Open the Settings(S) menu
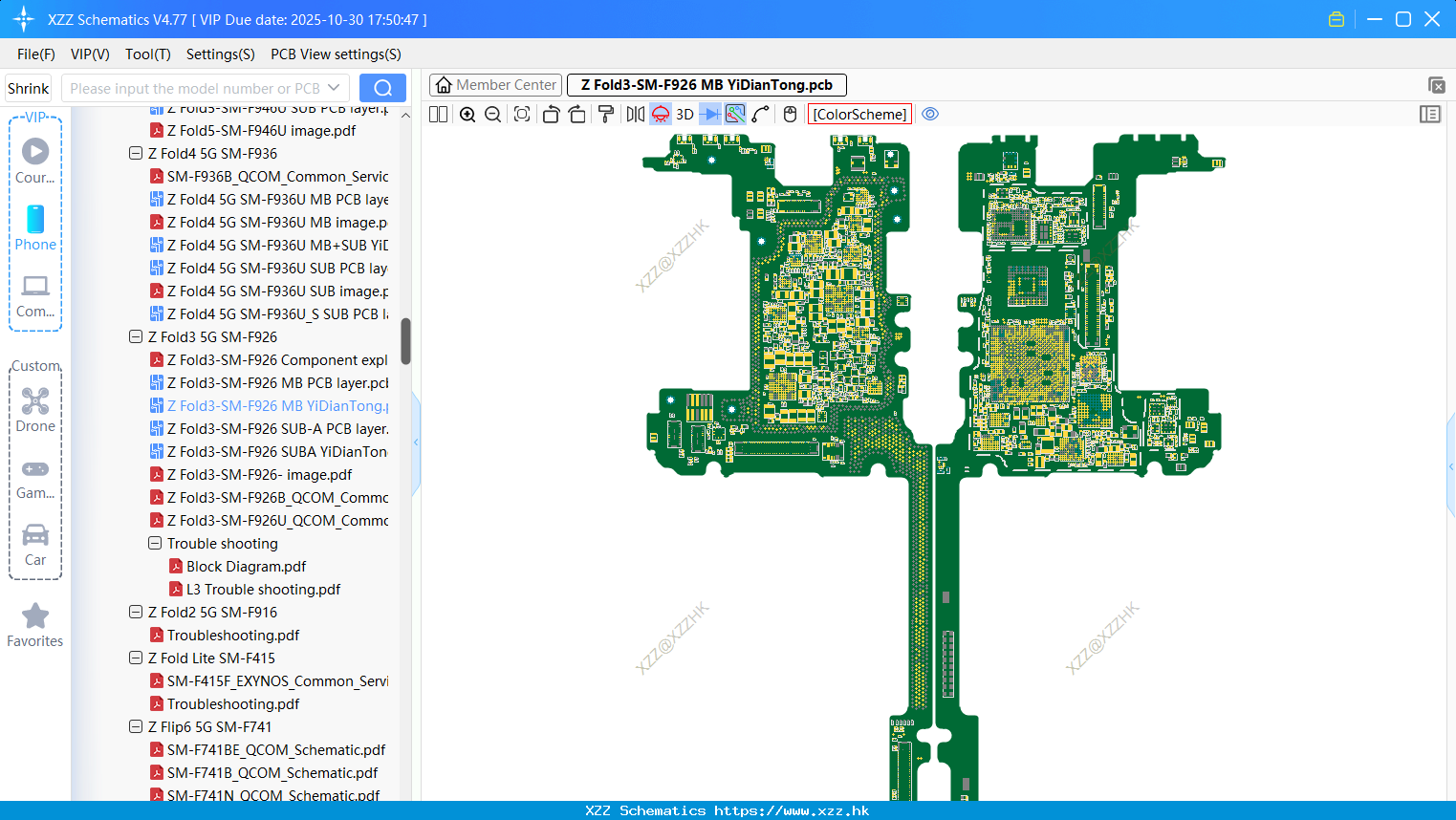1456x820 pixels. [221, 54]
